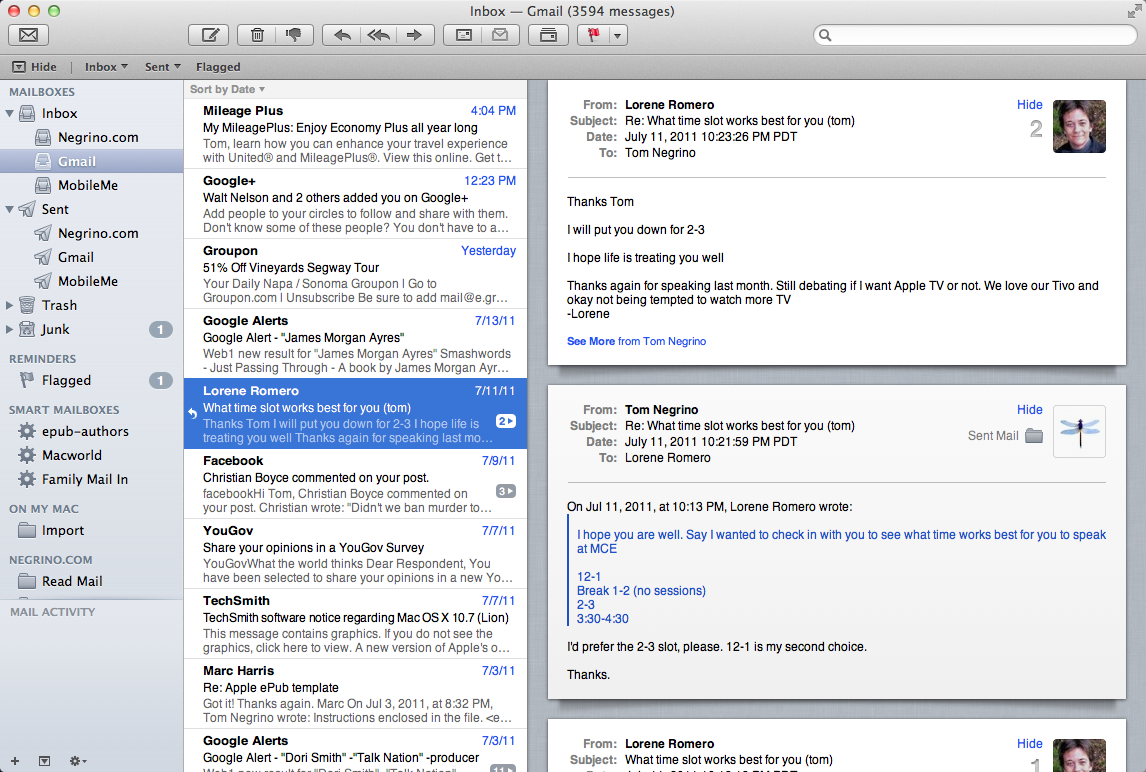The width and height of the screenshot is (1146, 772).
Task: Expand the Lorene Romero thread count badge
Action: point(506,421)
